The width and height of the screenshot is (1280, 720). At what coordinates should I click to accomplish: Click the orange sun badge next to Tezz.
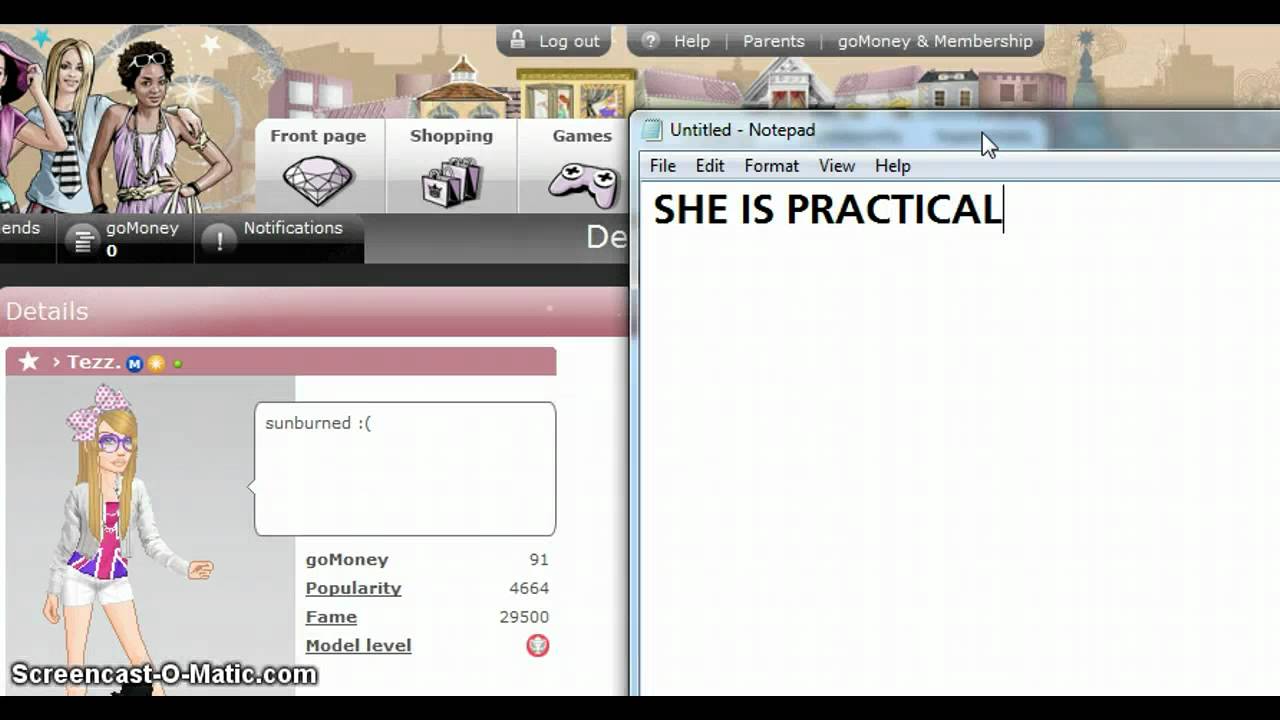[x=156, y=363]
